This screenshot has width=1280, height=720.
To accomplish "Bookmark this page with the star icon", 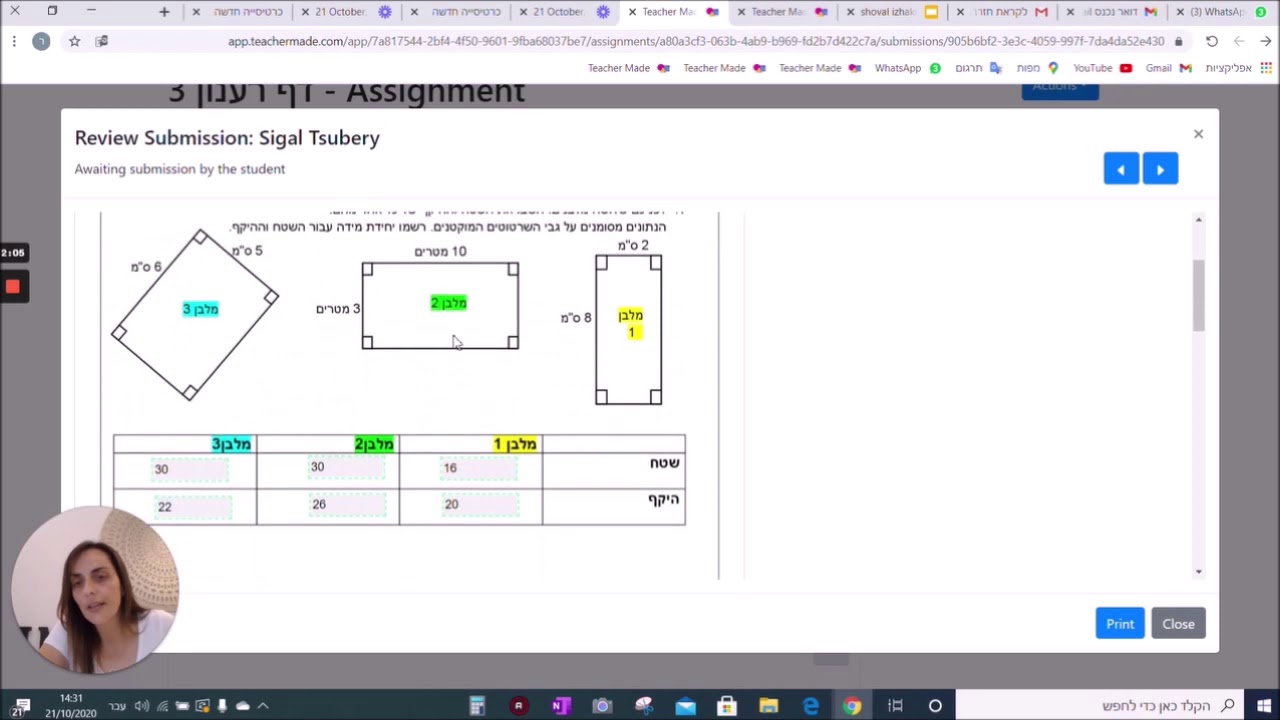I will coord(74,41).
